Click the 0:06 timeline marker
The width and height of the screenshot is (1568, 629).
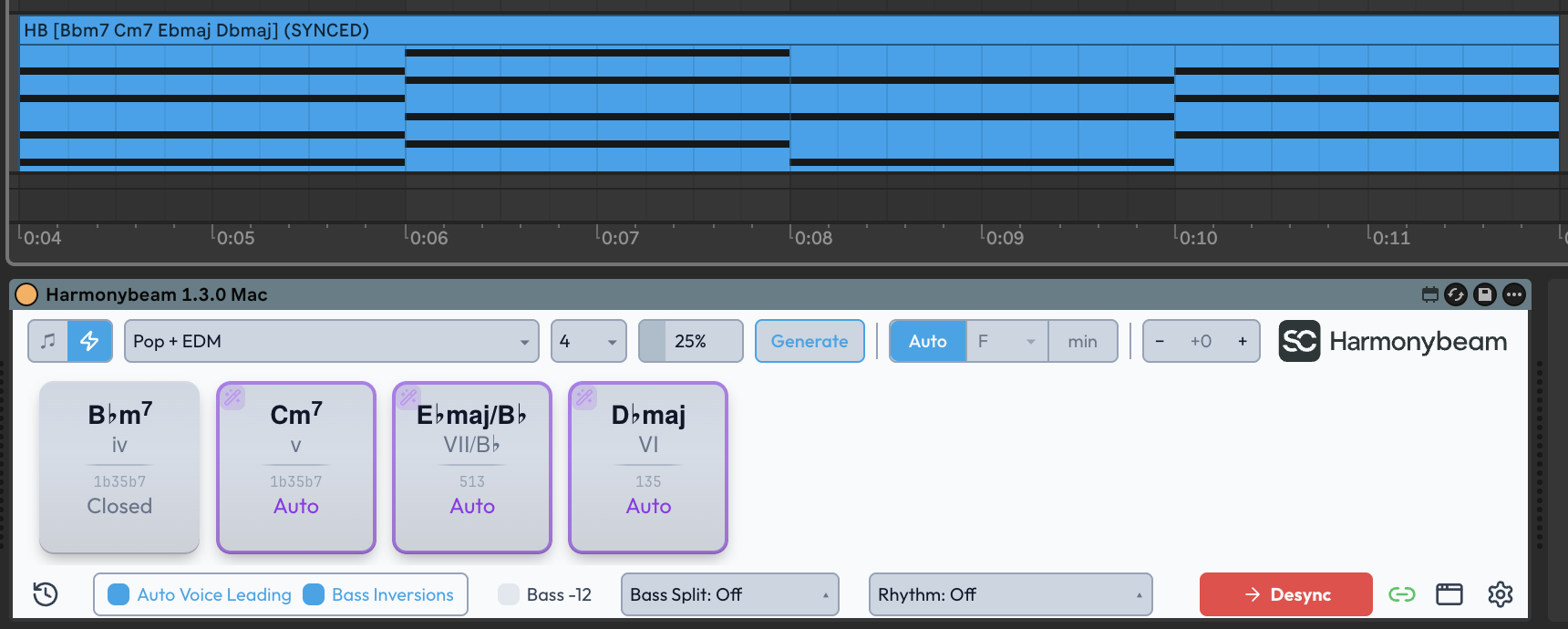[x=428, y=238]
